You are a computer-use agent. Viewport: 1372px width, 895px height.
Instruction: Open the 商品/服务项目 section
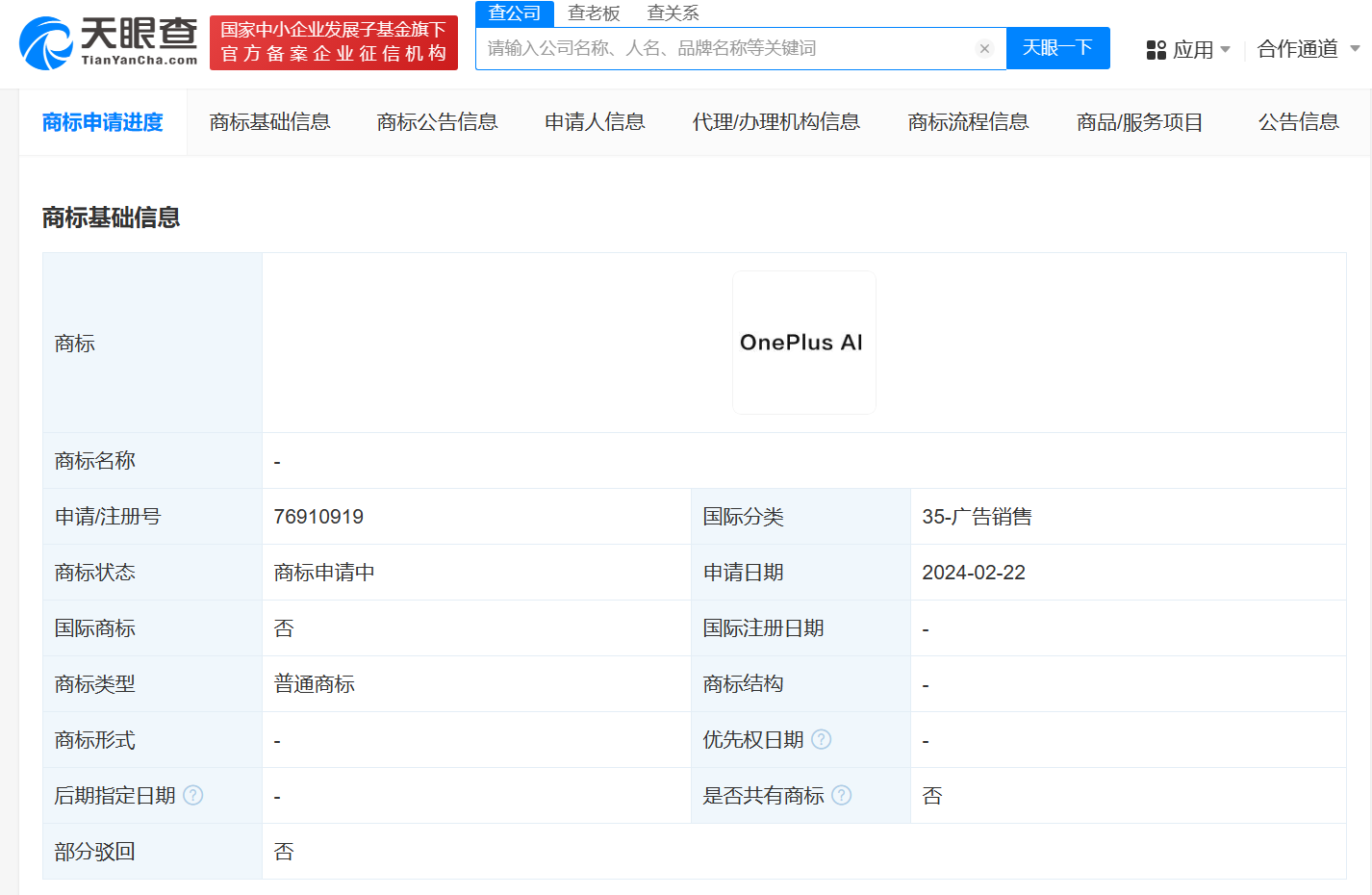[1139, 122]
